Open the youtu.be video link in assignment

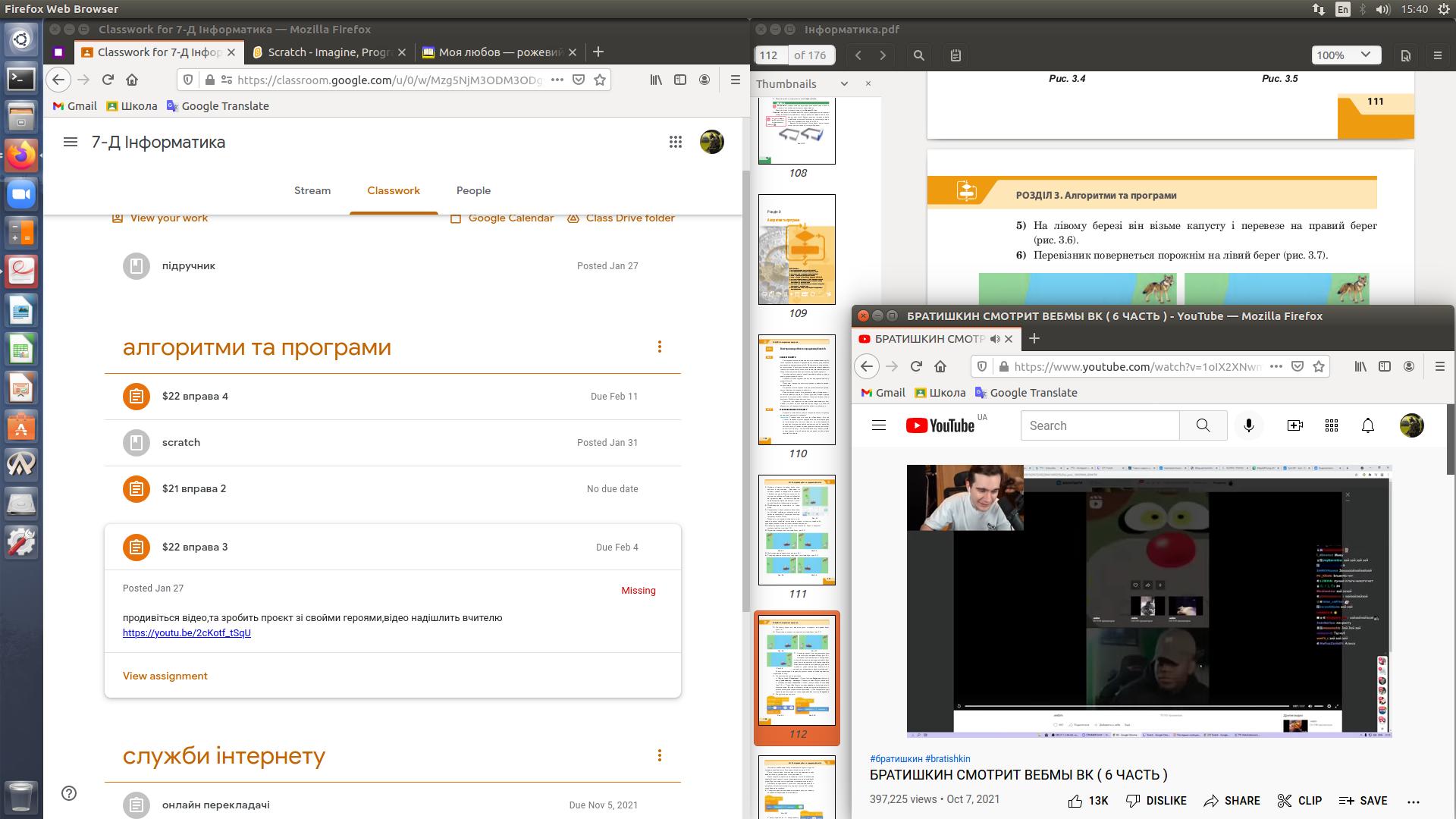pyautogui.click(x=187, y=632)
